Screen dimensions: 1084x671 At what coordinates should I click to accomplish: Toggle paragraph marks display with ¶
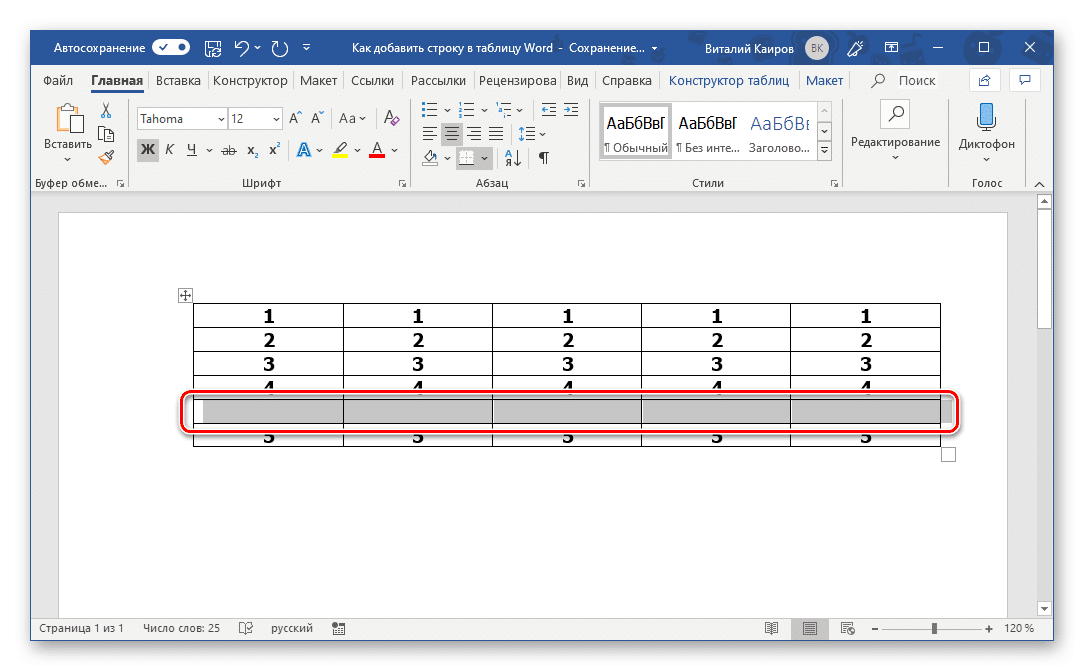(543, 157)
